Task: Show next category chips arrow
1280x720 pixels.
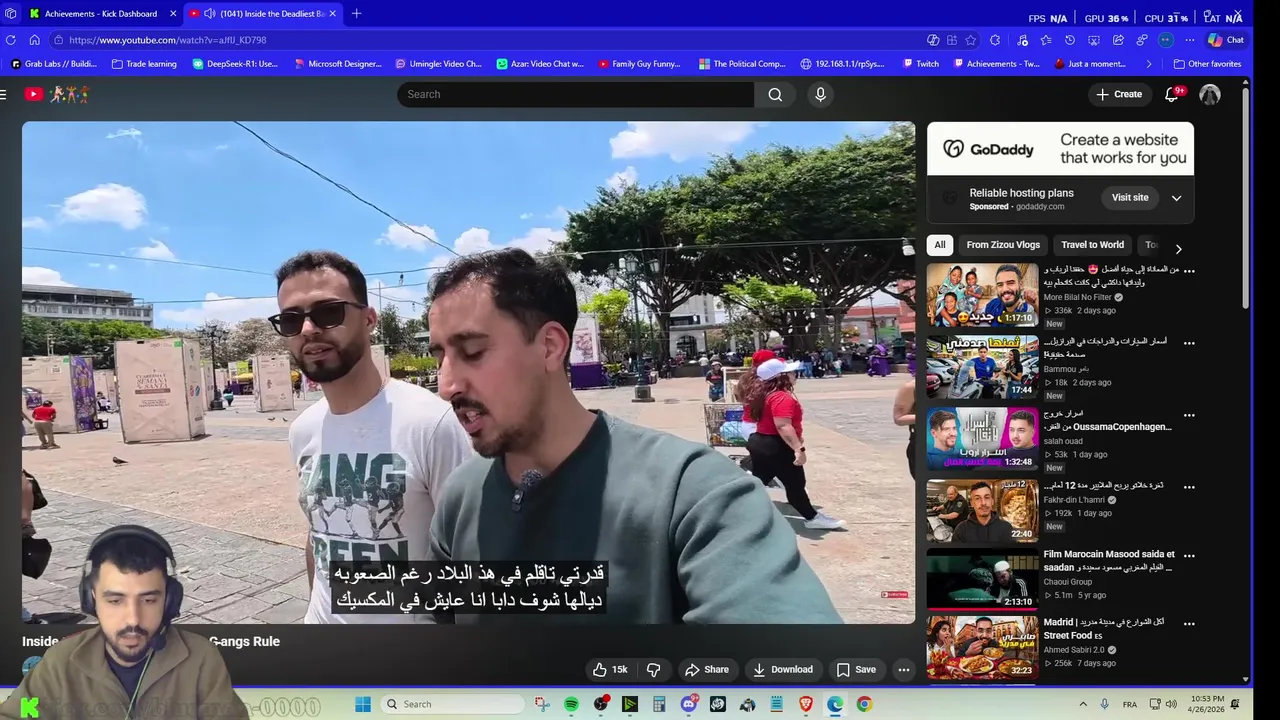Action: coord(1178,249)
